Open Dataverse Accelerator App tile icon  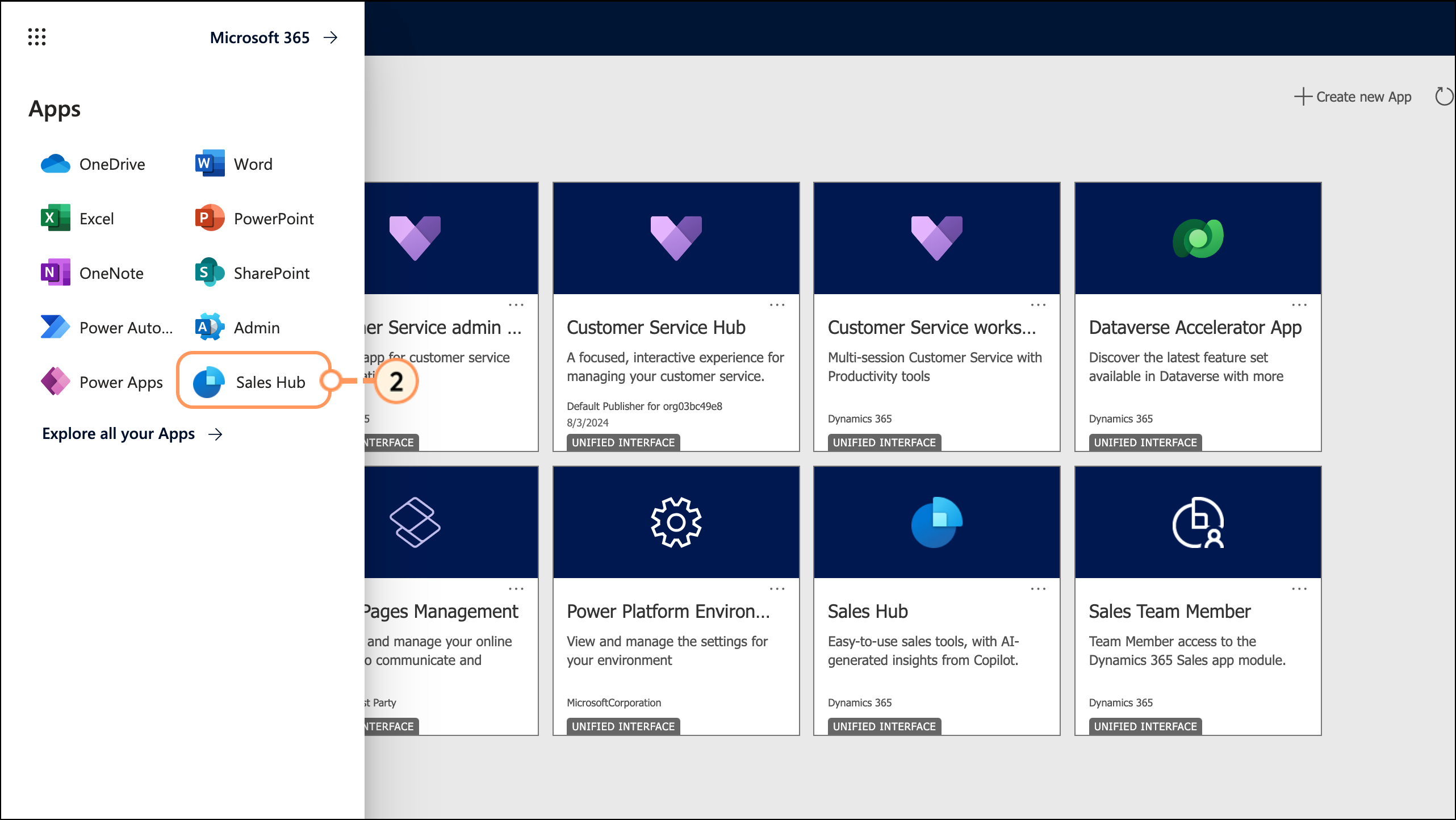pyautogui.click(x=1198, y=239)
